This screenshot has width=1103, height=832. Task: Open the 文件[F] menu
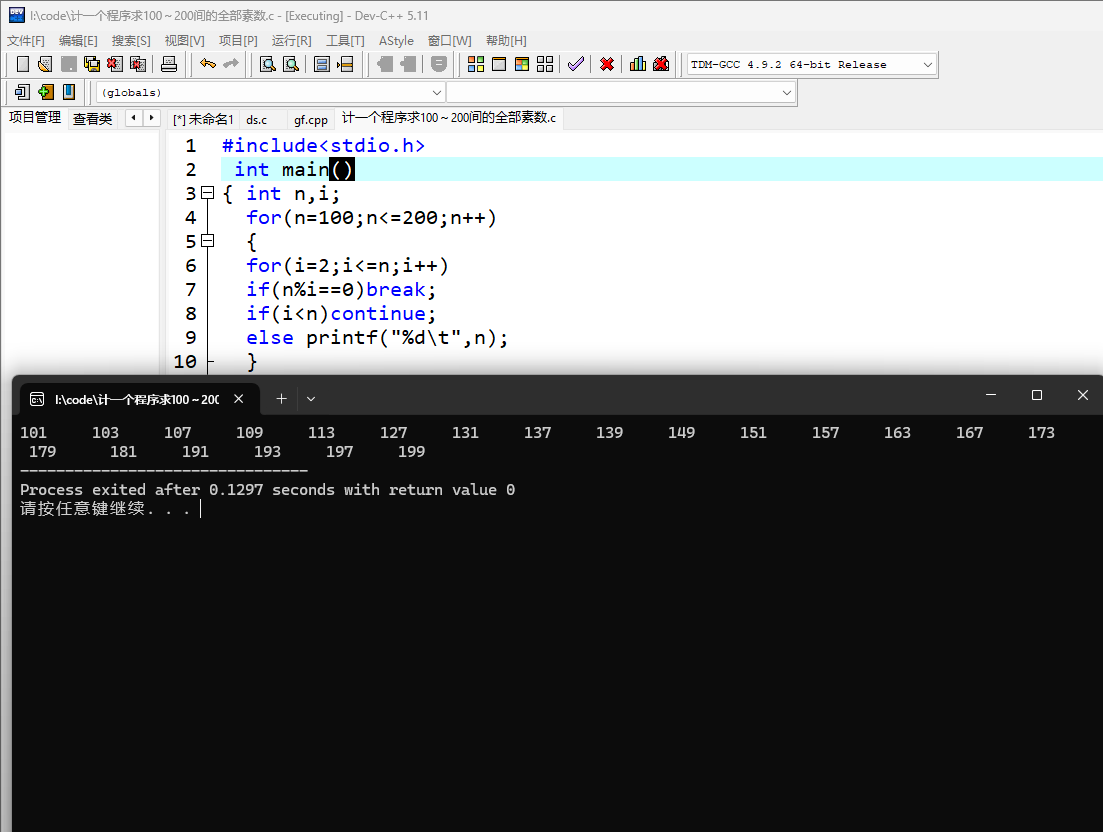[26, 41]
